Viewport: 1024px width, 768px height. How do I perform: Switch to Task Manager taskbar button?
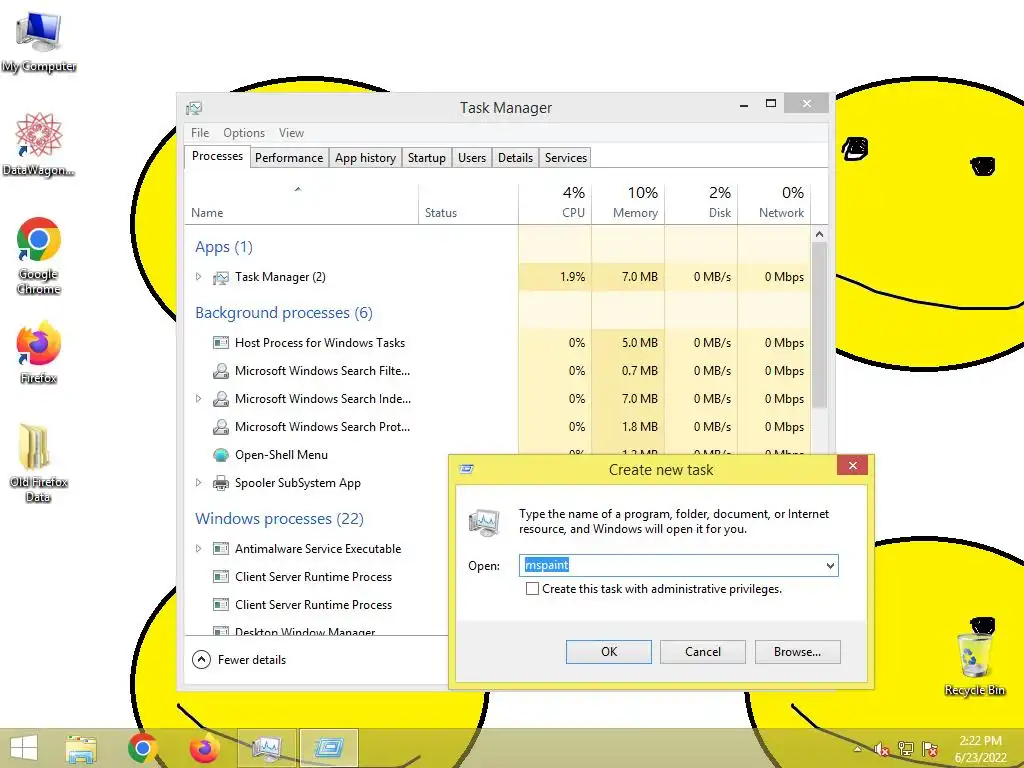coord(266,748)
